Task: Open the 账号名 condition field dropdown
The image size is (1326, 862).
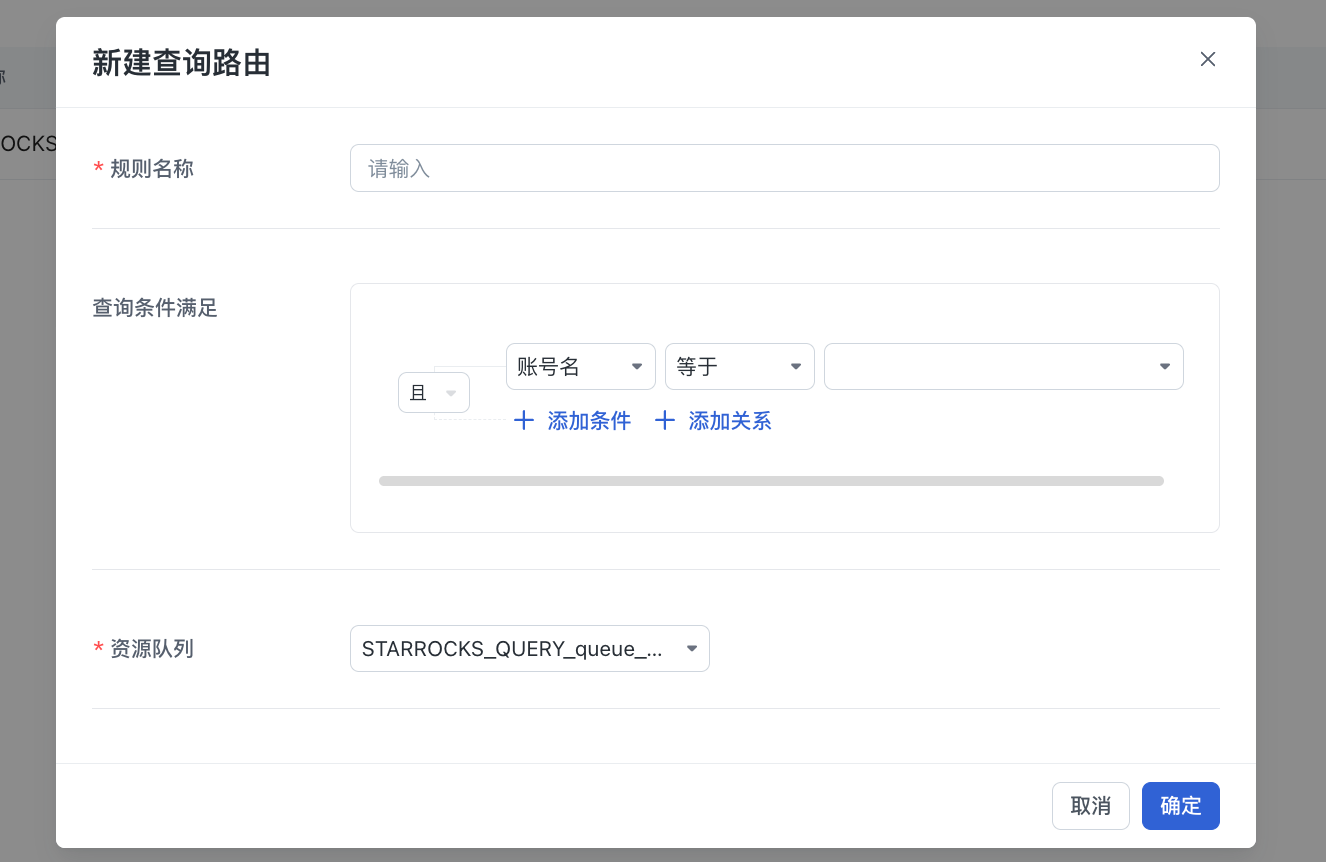Action: tap(570, 367)
